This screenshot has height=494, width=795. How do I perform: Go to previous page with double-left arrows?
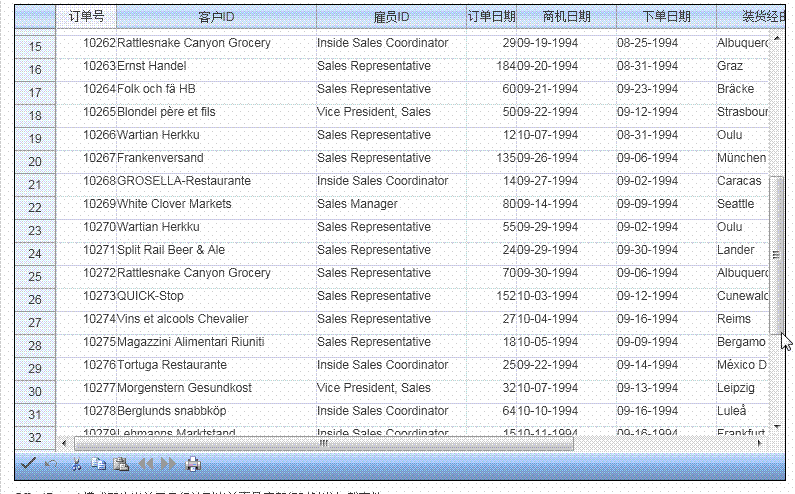pyautogui.click(x=146, y=464)
